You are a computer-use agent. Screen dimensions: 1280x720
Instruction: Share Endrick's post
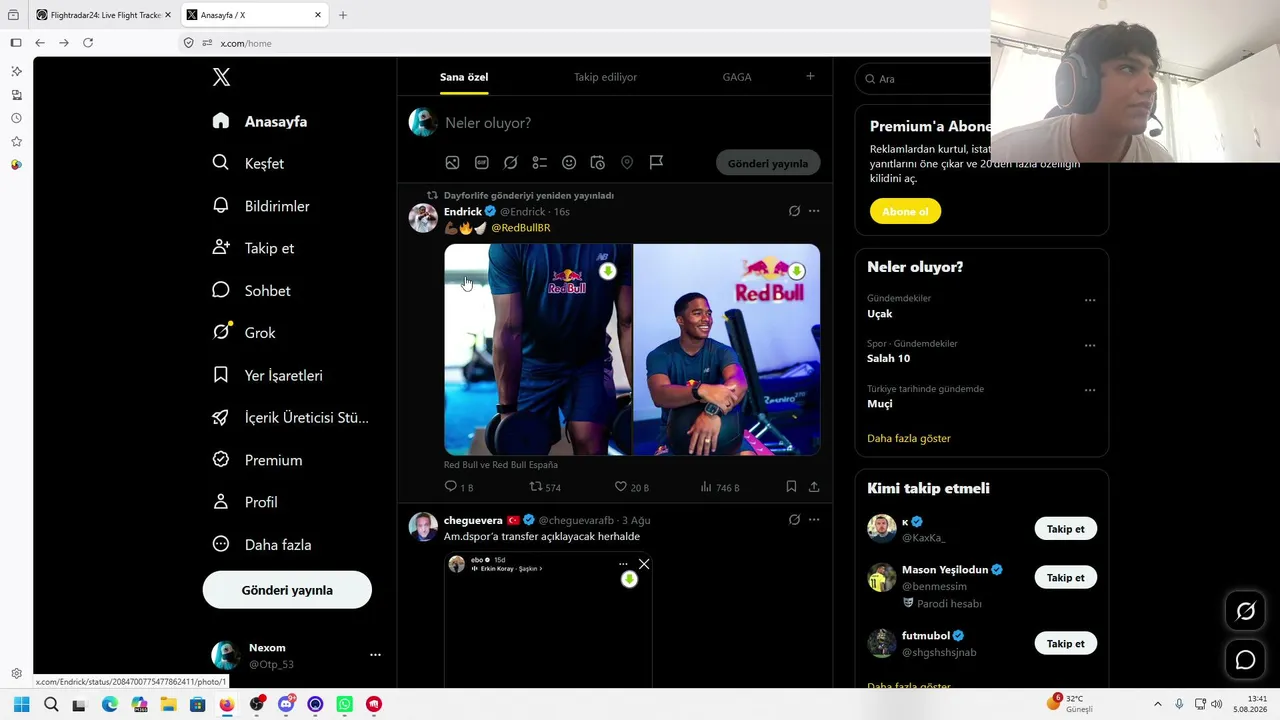(x=814, y=487)
